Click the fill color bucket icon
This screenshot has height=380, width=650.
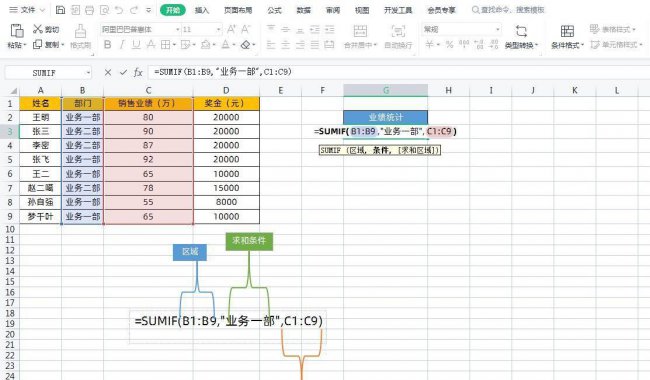tap(206, 44)
